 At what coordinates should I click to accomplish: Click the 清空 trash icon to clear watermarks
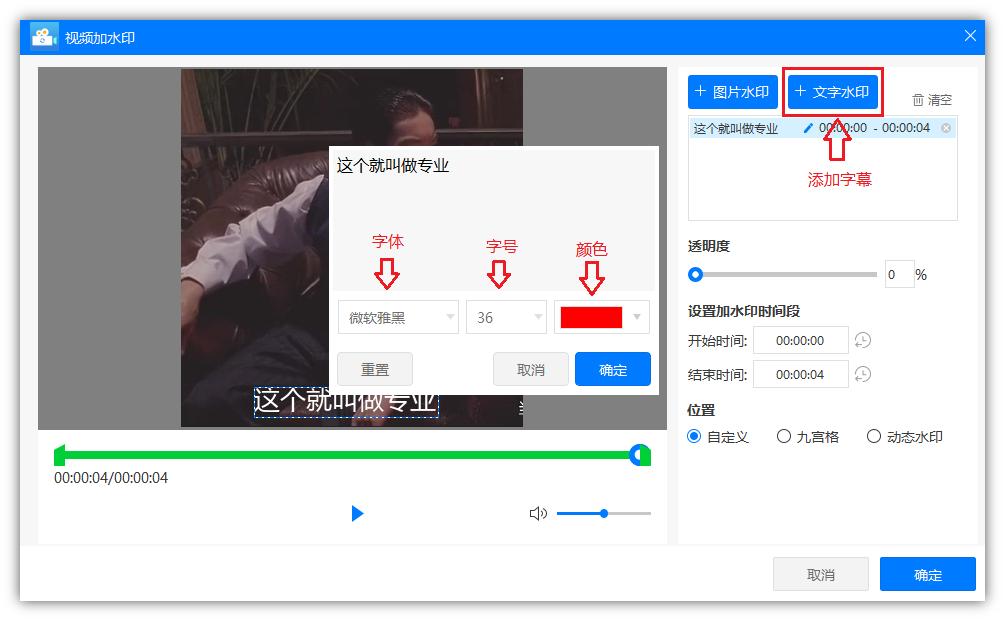918,100
